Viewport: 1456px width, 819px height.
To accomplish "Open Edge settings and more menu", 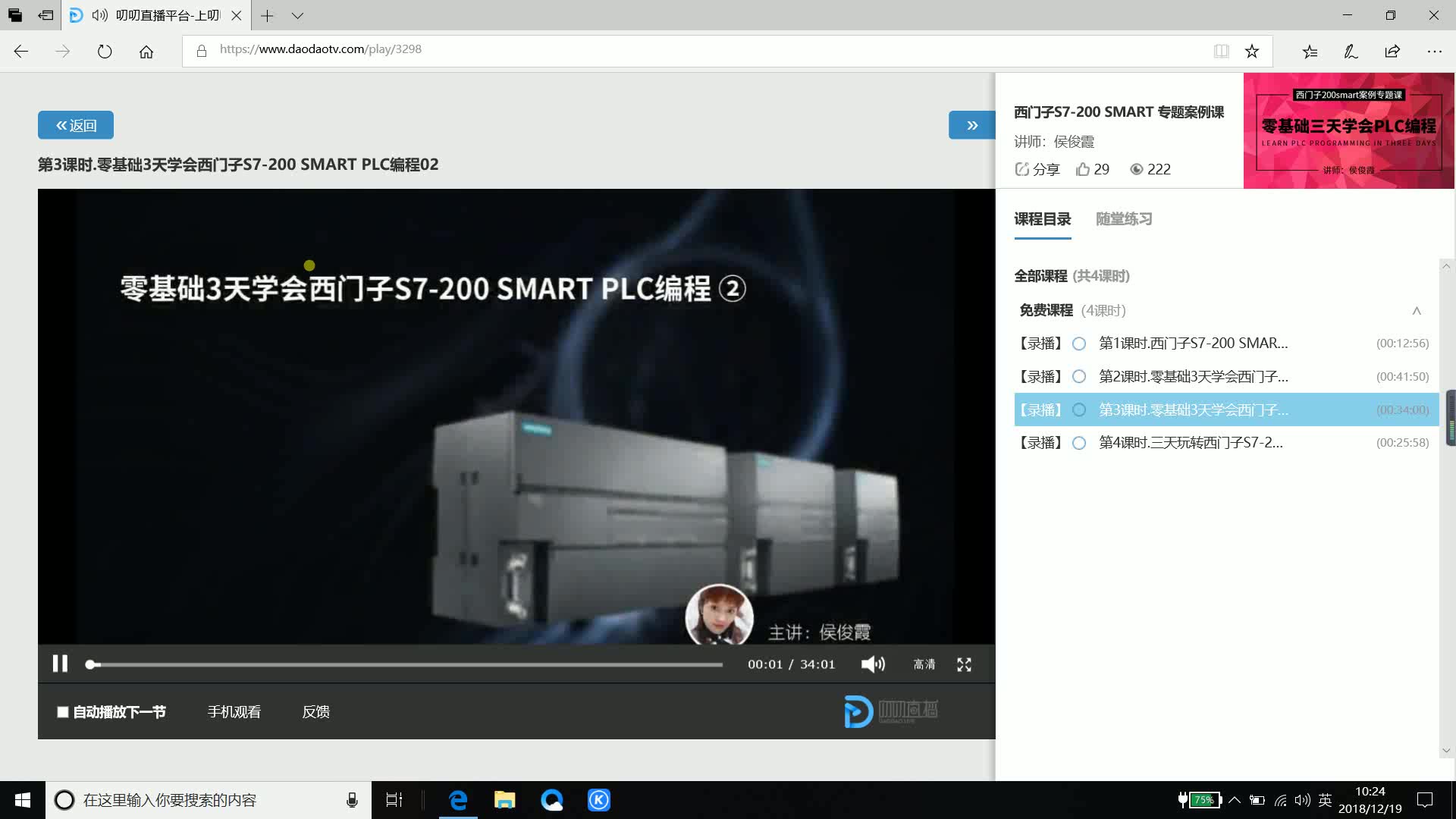I will (1434, 51).
